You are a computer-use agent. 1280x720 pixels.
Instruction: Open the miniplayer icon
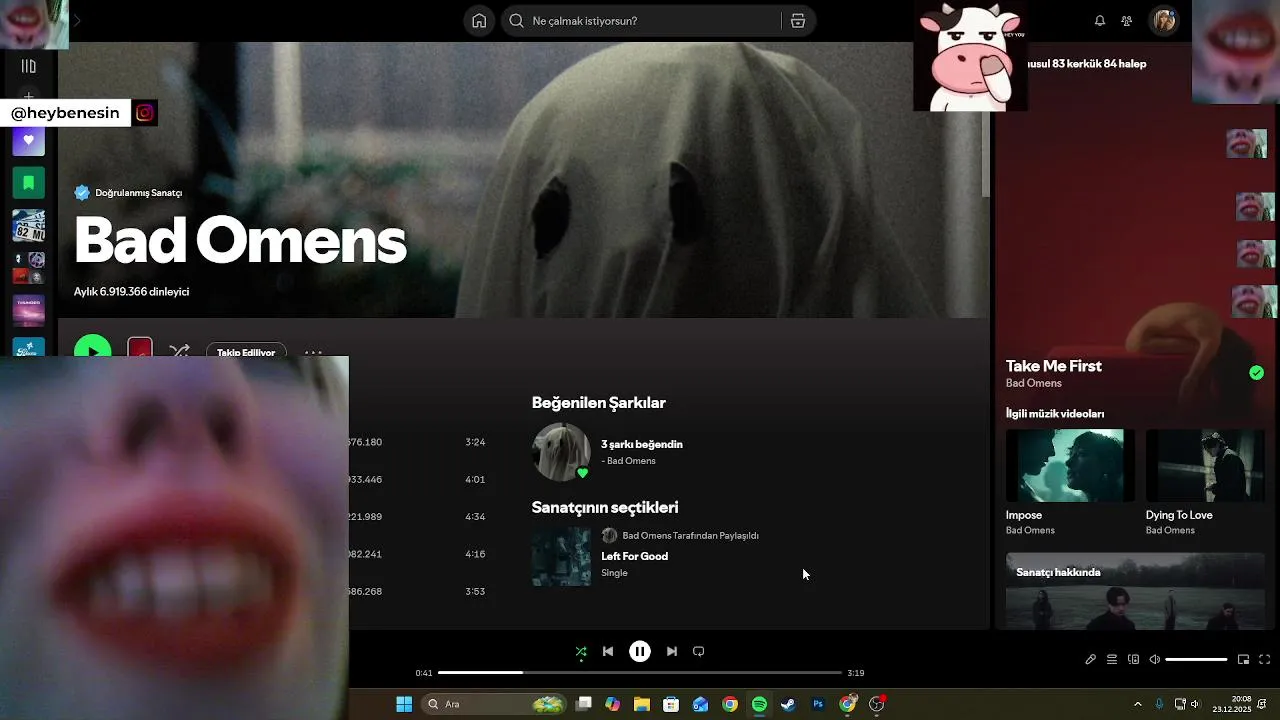coord(1243,659)
